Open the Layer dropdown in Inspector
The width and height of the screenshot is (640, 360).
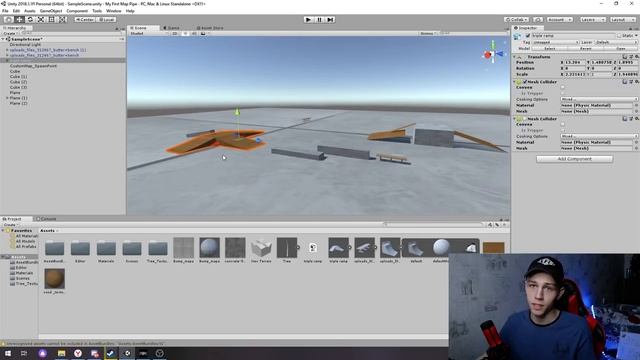pos(616,42)
